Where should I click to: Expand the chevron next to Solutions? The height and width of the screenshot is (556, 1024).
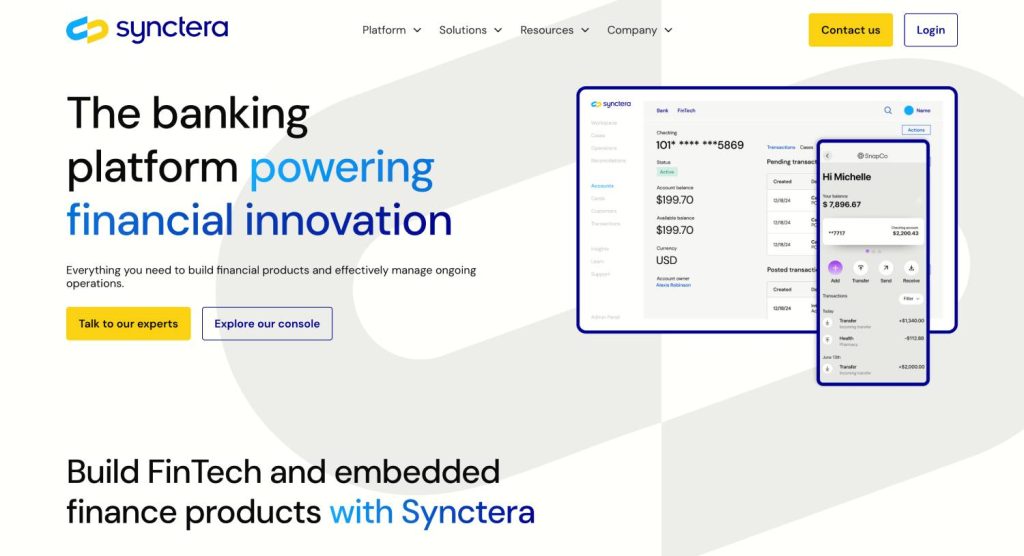498,30
